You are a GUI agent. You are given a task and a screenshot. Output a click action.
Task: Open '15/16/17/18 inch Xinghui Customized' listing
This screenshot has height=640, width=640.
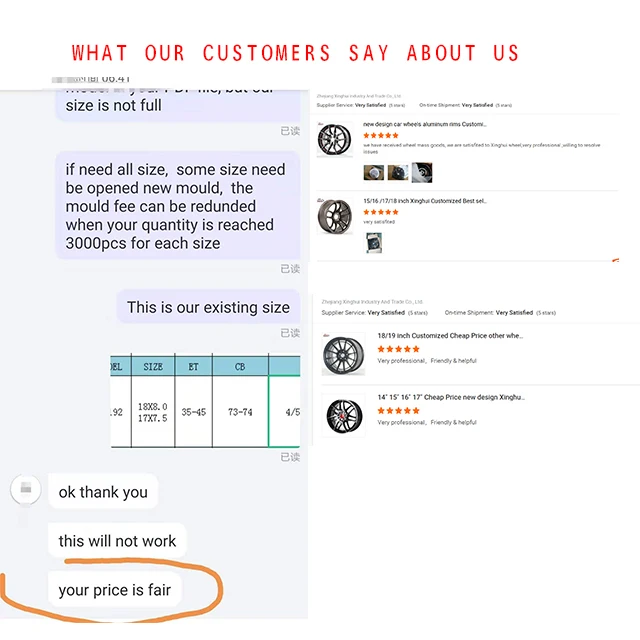click(424, 201)
